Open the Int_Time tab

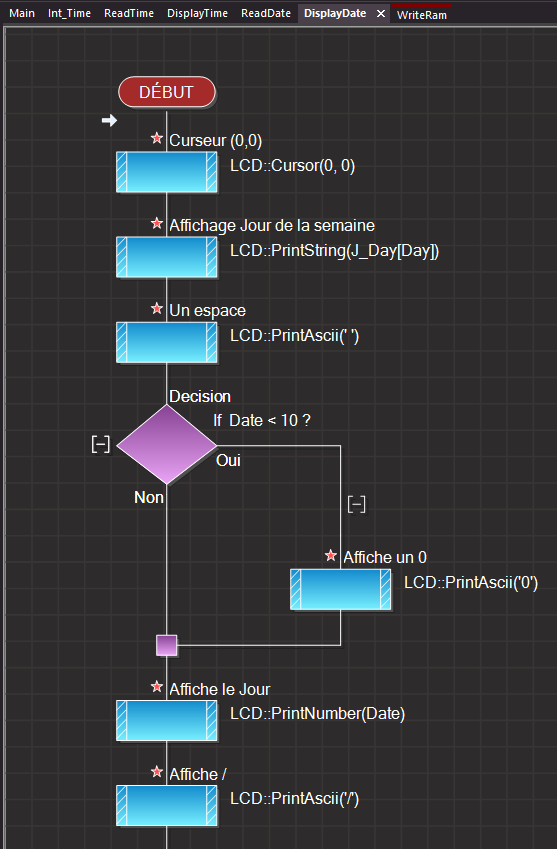69,14
